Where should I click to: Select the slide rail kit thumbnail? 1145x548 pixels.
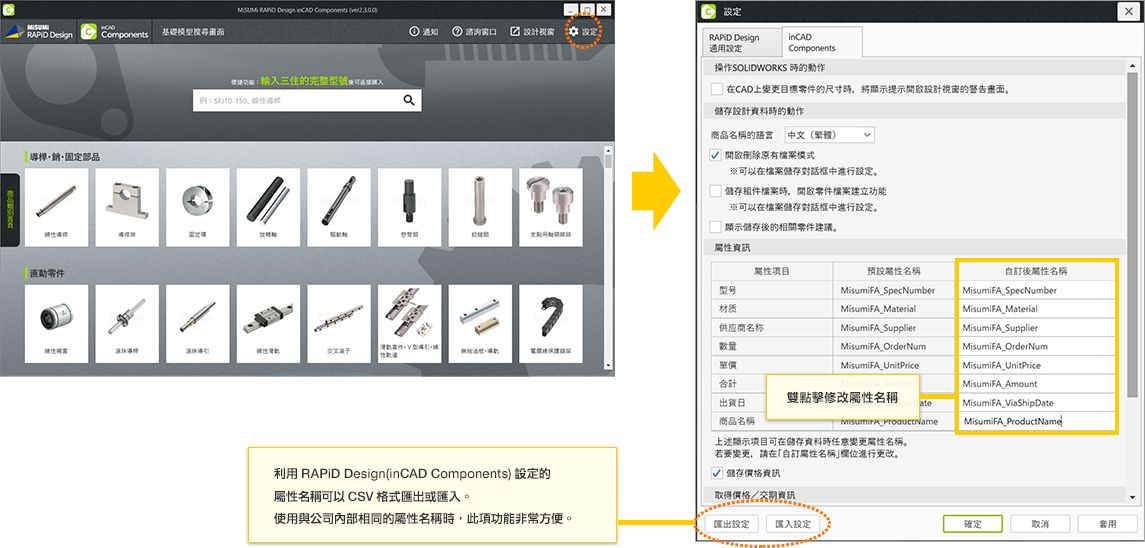(x=410, y=324)
